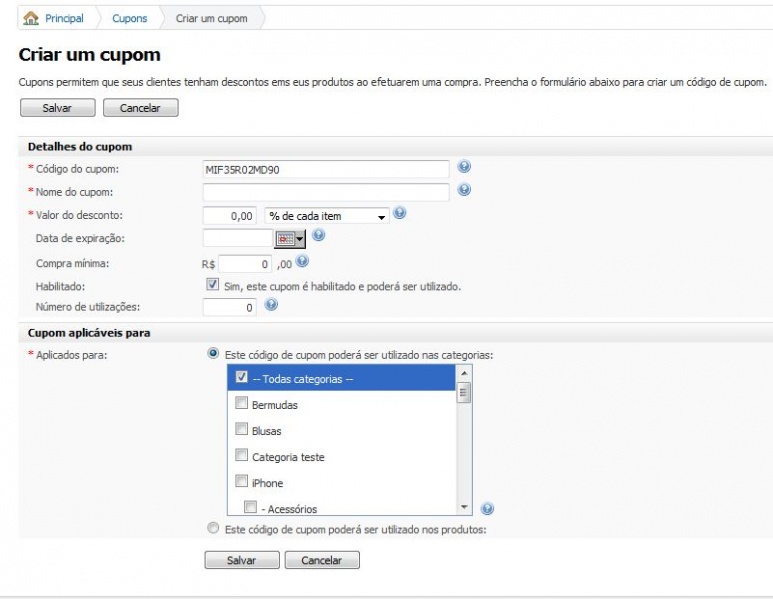The width and height of the screenshot is (773, 599).
Task: Open help icon for Compra mínima
Action: tap(302, 261)
